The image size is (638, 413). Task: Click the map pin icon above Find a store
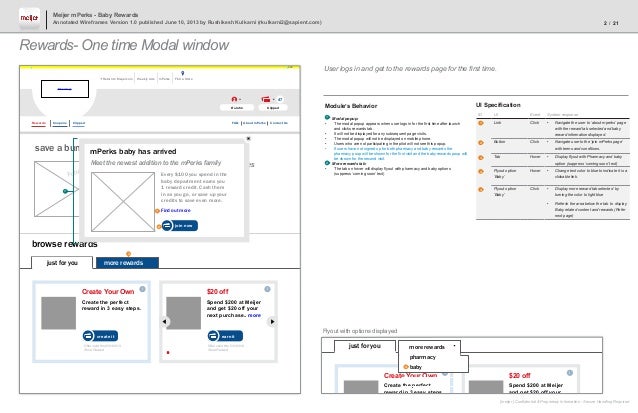(x=183, y=73)
